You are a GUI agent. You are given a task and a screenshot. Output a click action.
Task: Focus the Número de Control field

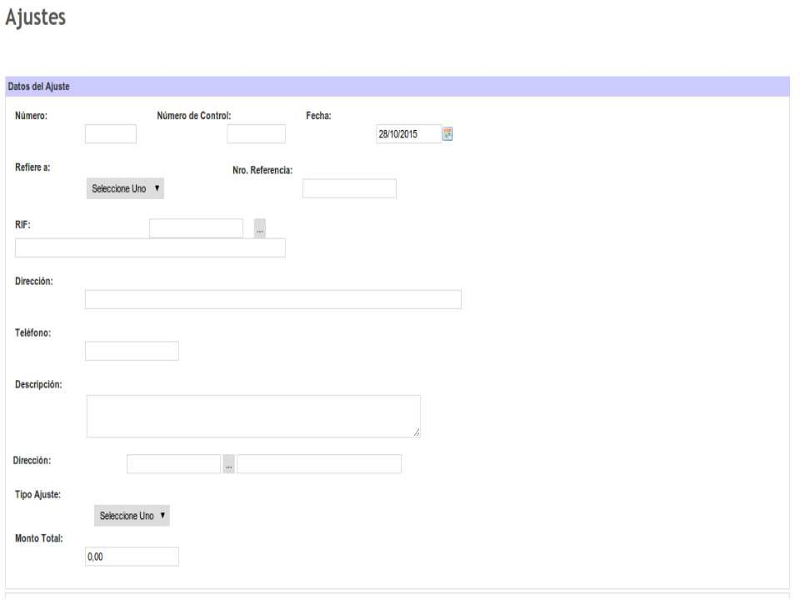tap(256, 134)
